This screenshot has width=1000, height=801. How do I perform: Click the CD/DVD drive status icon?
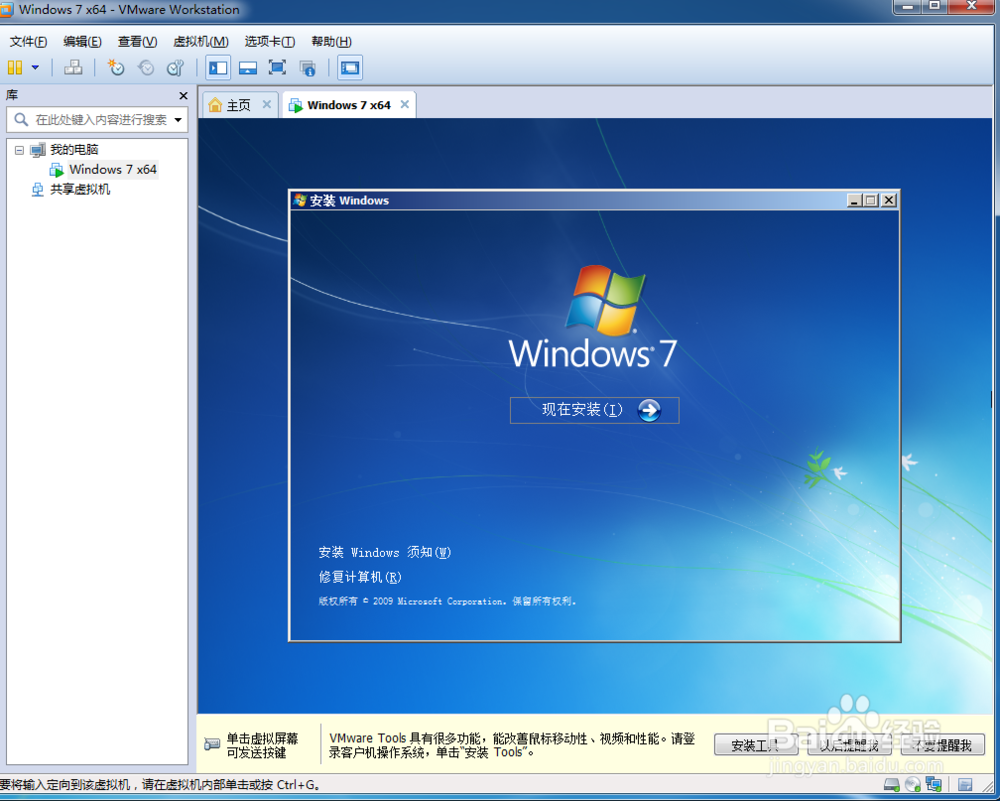tap(913, 784)
